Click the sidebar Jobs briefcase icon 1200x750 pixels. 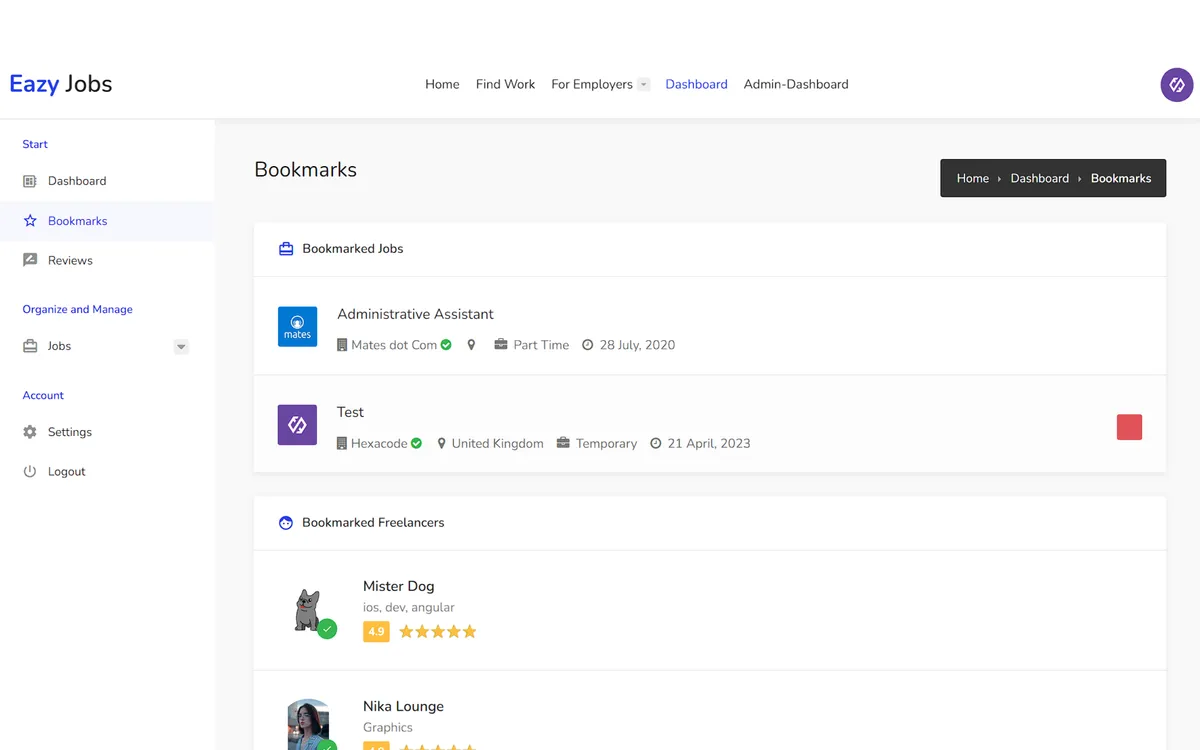30,346
